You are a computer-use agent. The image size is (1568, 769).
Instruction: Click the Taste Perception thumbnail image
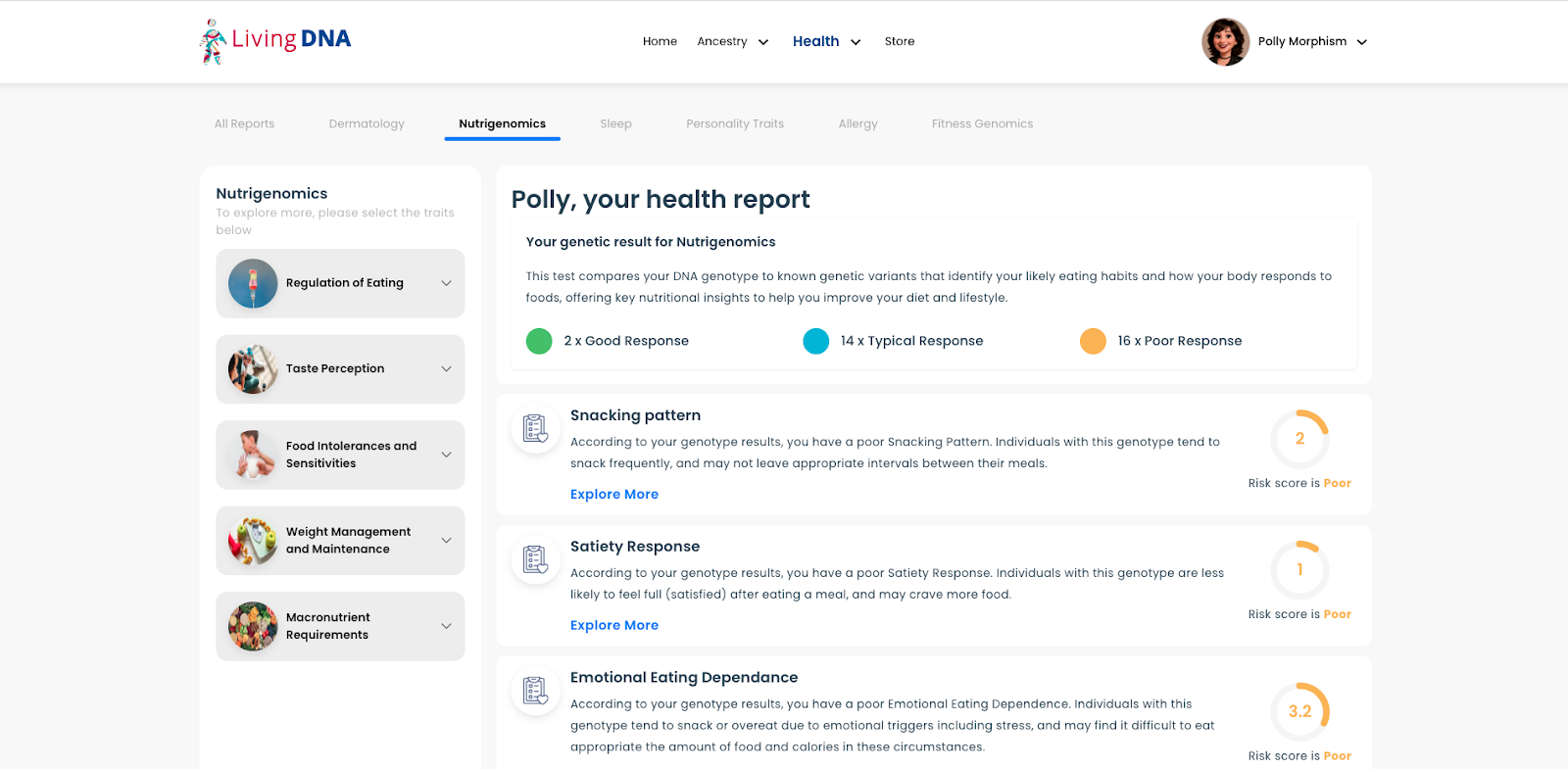pos(253,369)
